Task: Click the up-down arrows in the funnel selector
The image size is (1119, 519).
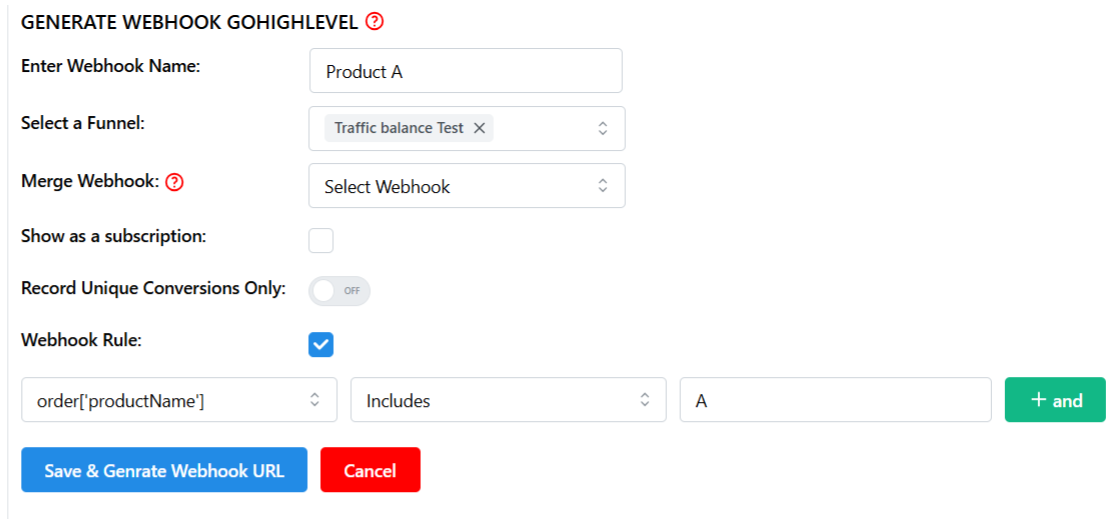Action: tap(602, 129)
